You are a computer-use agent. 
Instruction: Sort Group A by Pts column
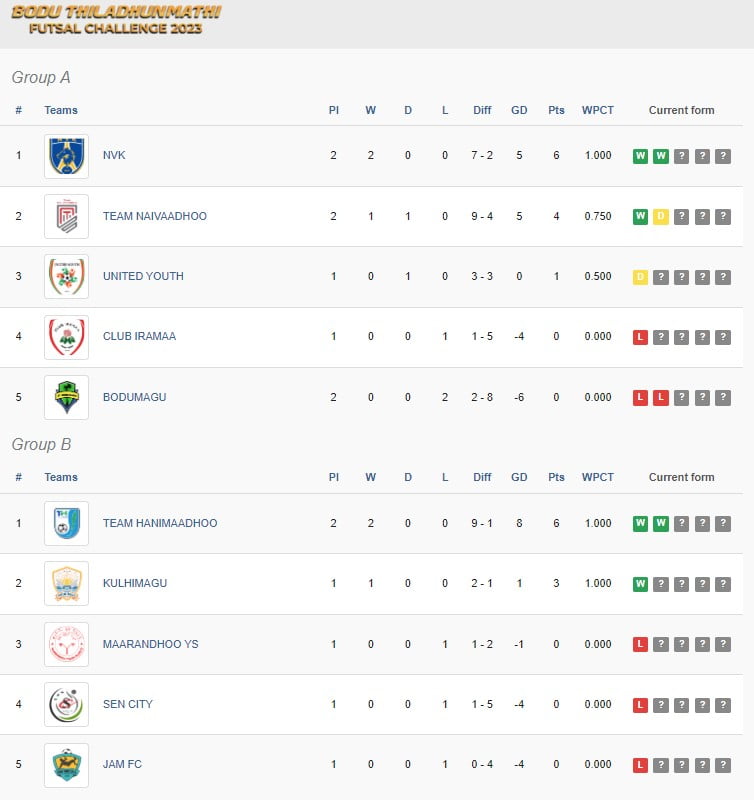pyautogui.click(x=556, y=110)
